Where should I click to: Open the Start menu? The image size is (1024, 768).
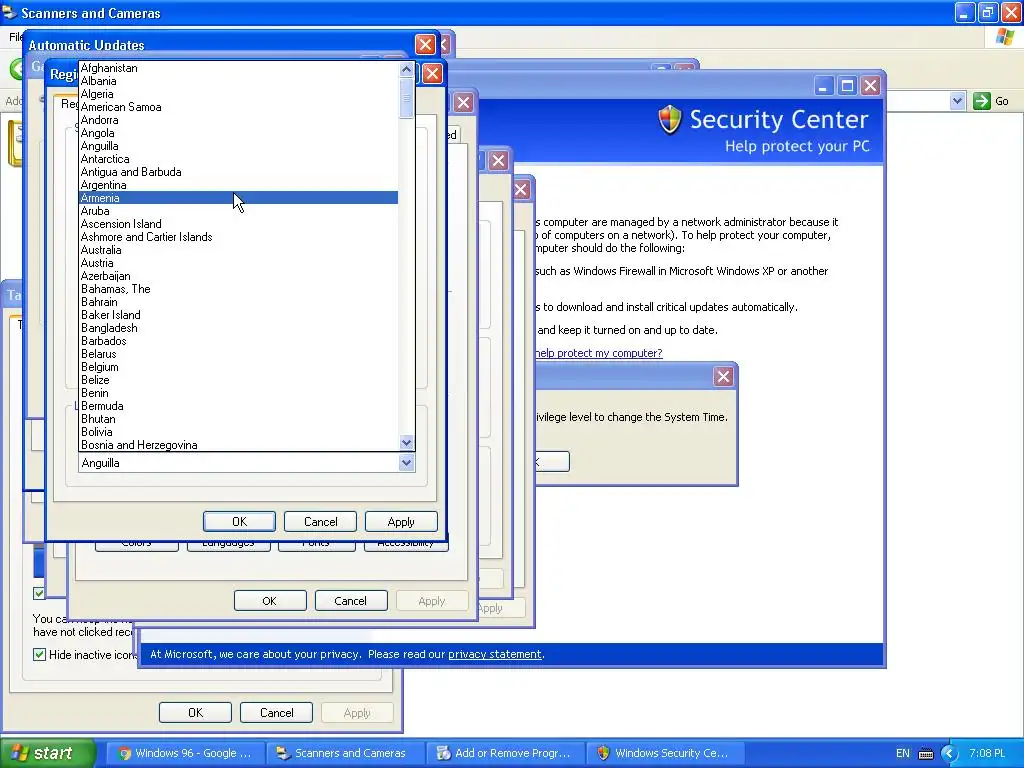point(48,753)
